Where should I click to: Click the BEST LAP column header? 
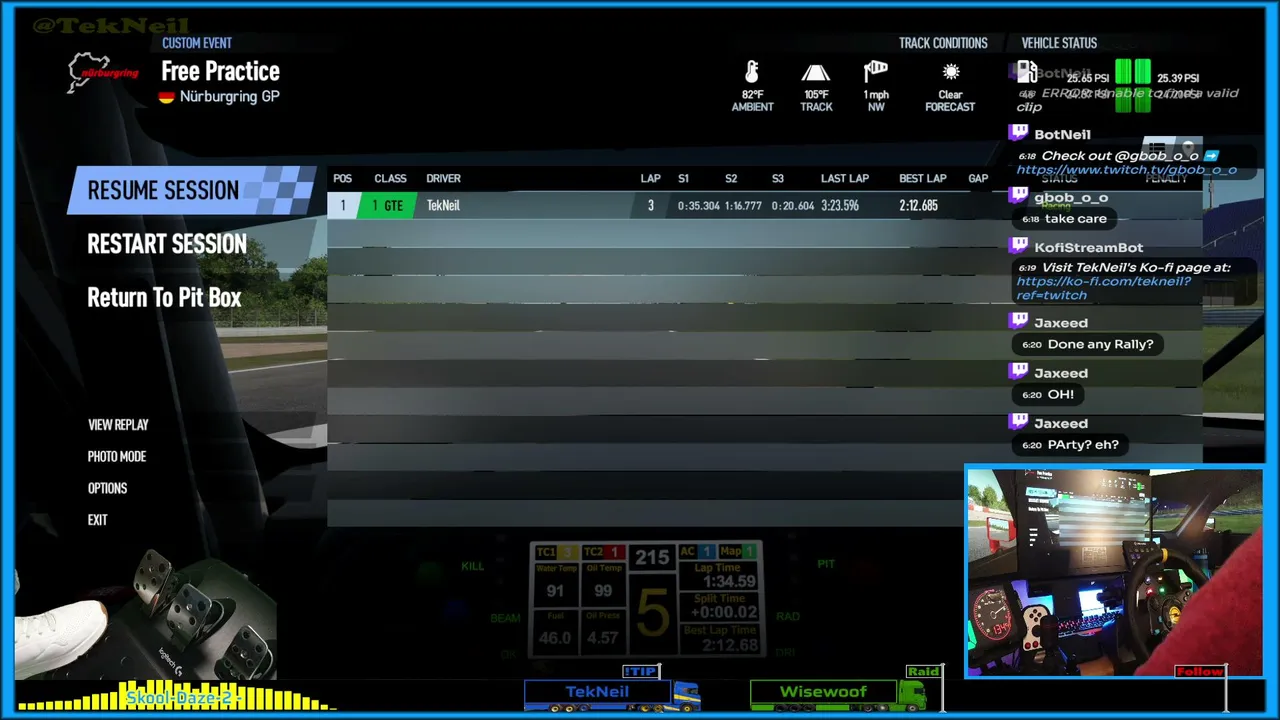(x=923, y=179)
